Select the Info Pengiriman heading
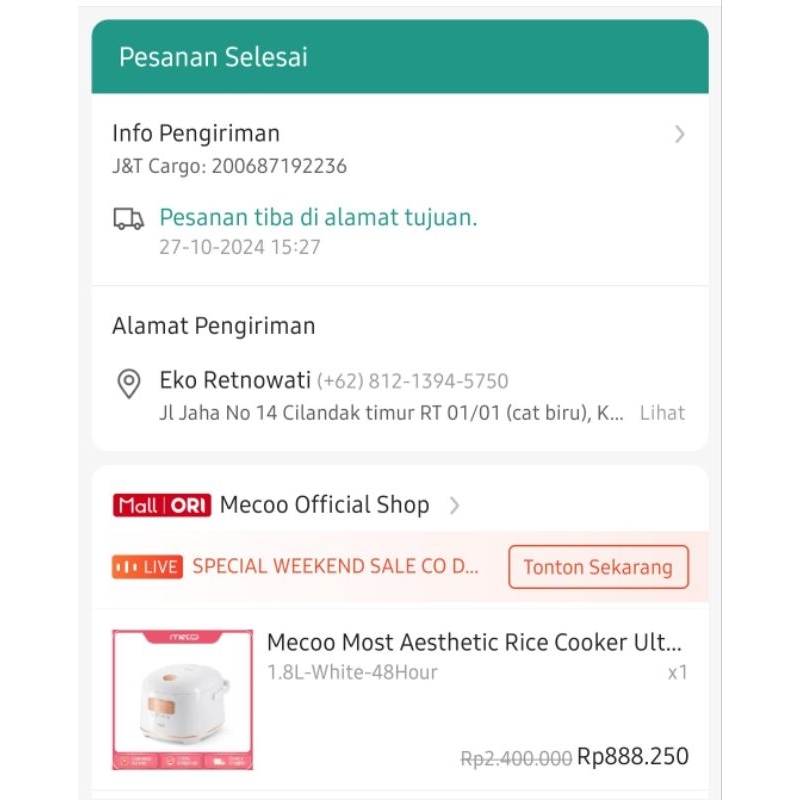This screenshot has width=800, height=800. tap(196, 134)
